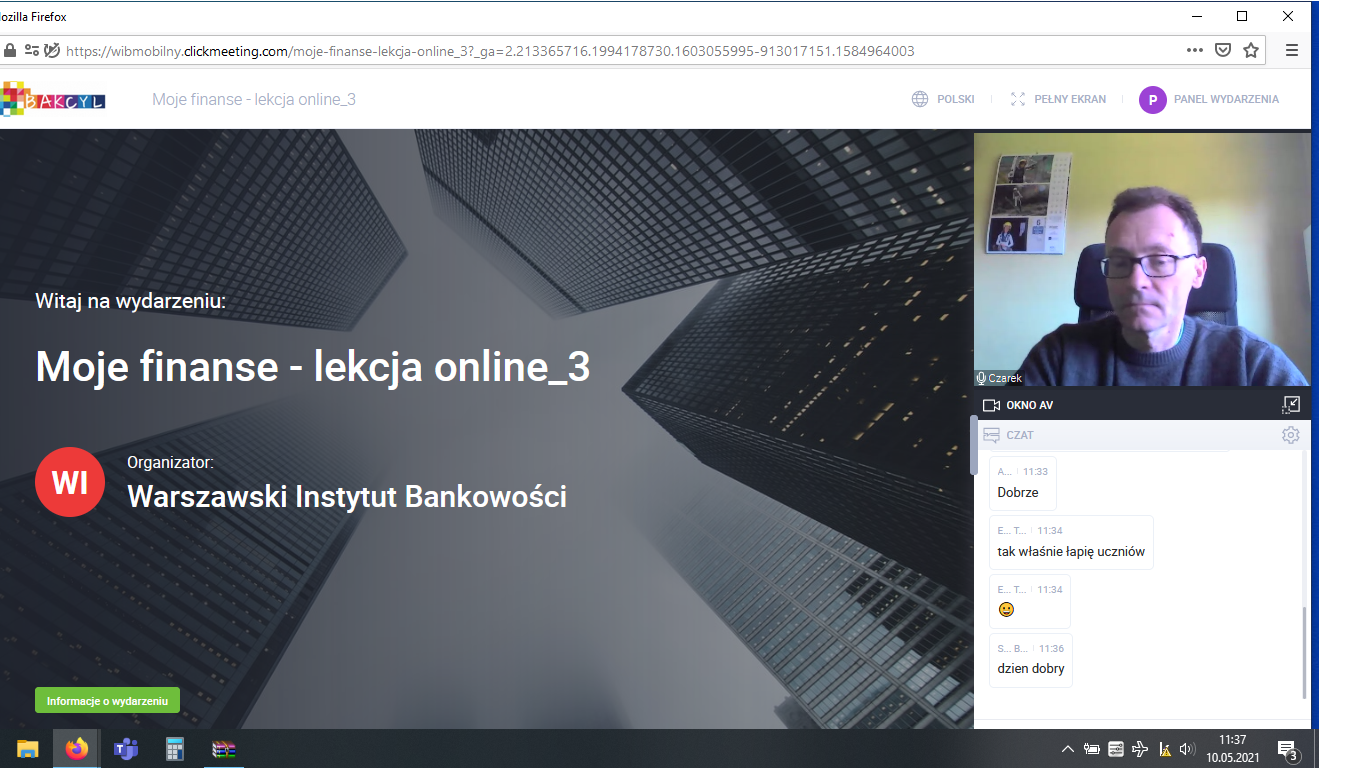Screen dimensions: 1366x768
Task: Open the taskbar clock and date
Action: pyautogui.click(x=1232, y=748)
